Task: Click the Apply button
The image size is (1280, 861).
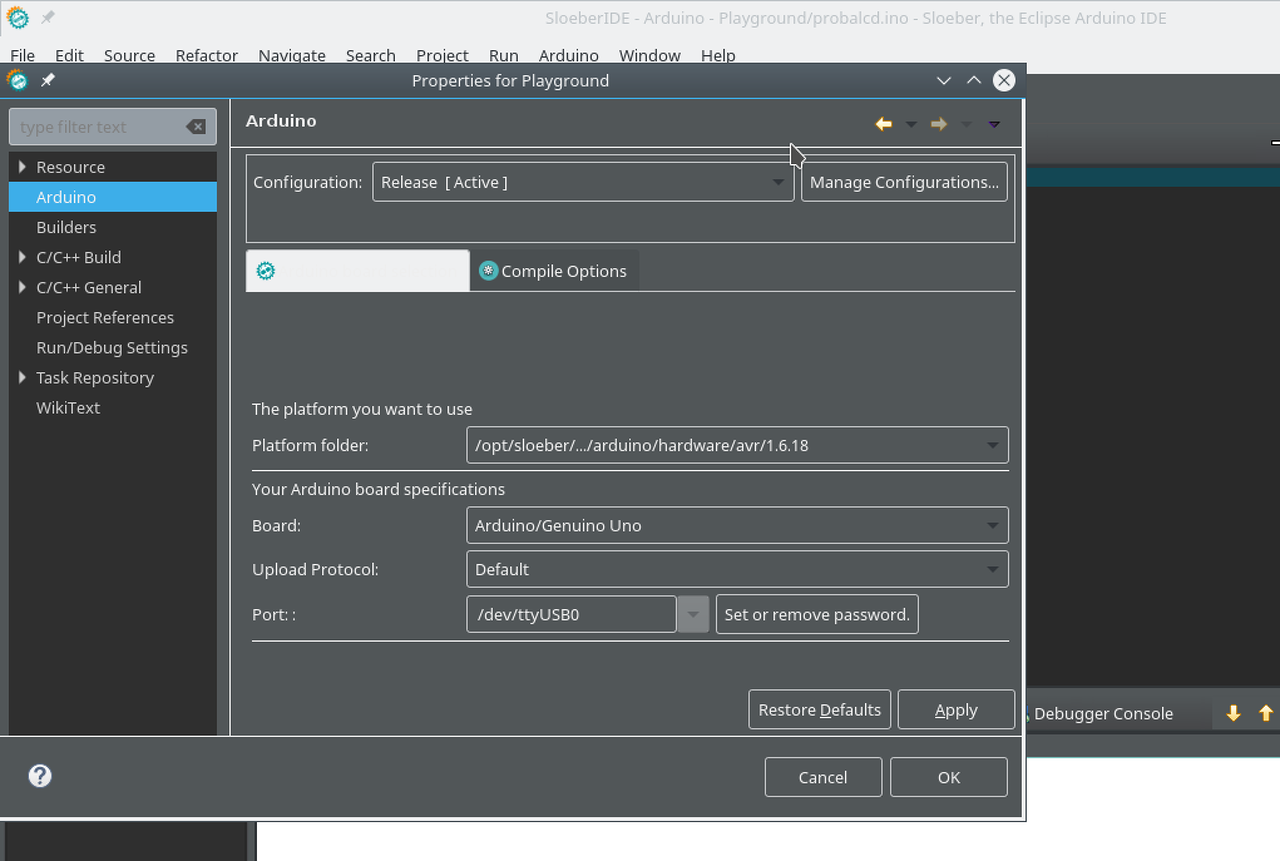Action: pos(956,710)
